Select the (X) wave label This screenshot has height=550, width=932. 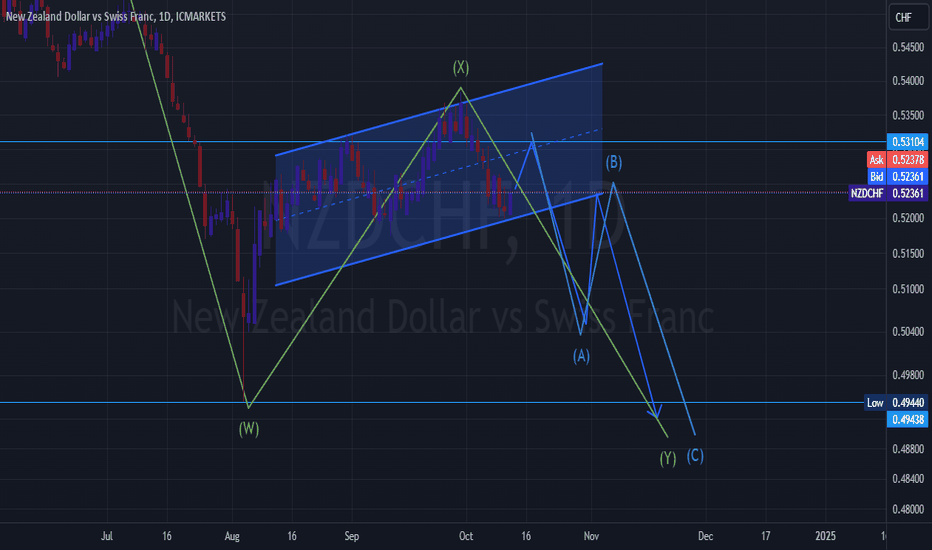click(x=461, y=67)
